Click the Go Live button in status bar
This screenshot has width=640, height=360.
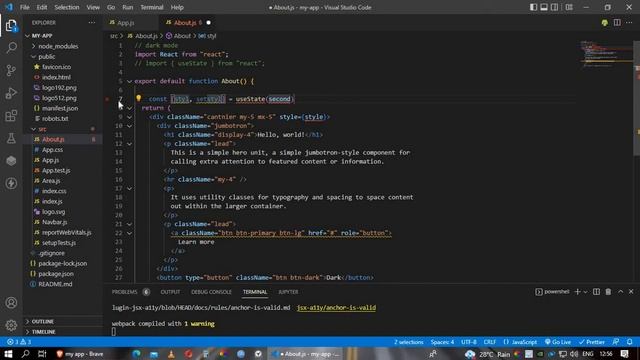point(558,342)
